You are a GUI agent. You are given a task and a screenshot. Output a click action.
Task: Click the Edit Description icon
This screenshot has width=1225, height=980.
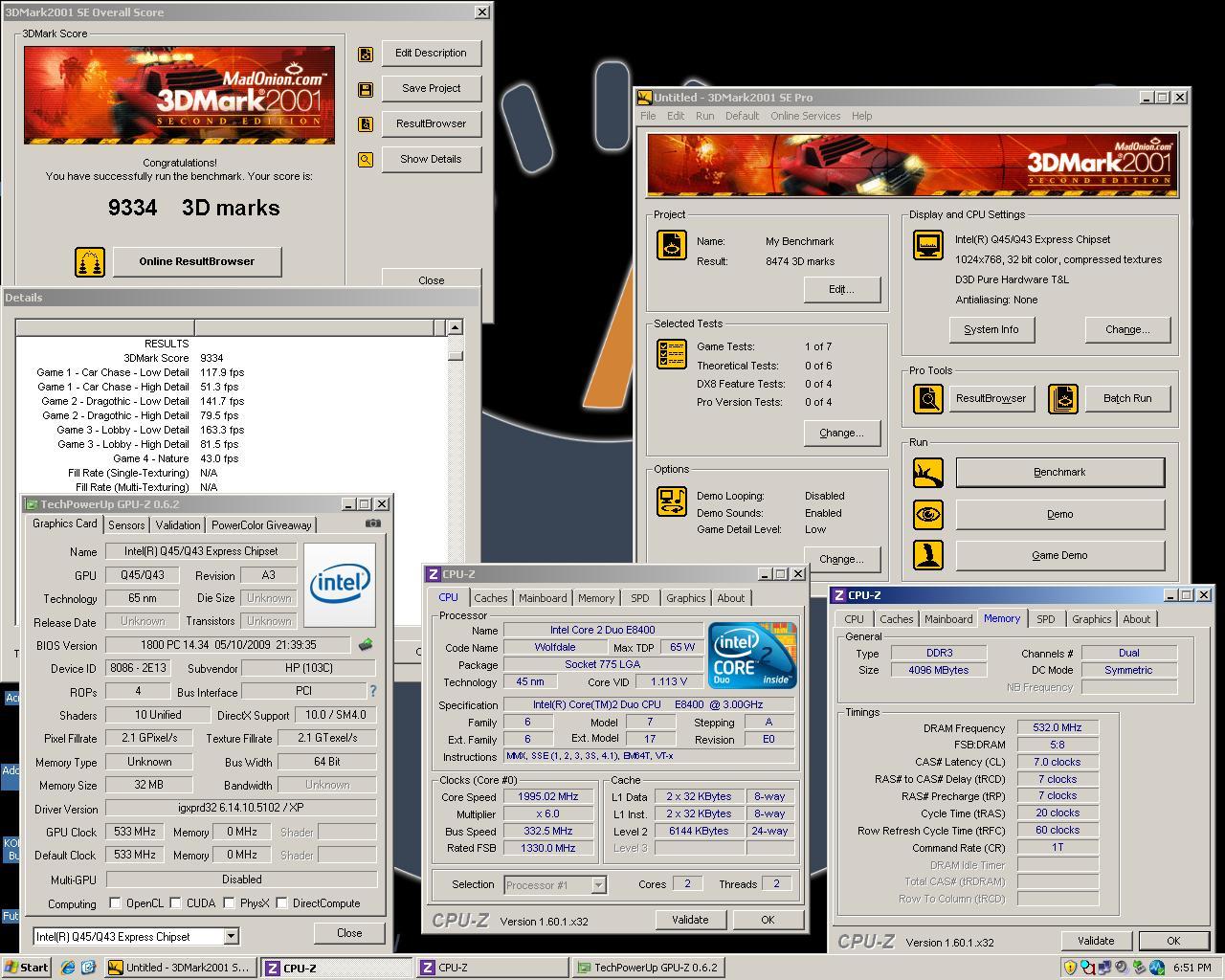pos(366,55)
